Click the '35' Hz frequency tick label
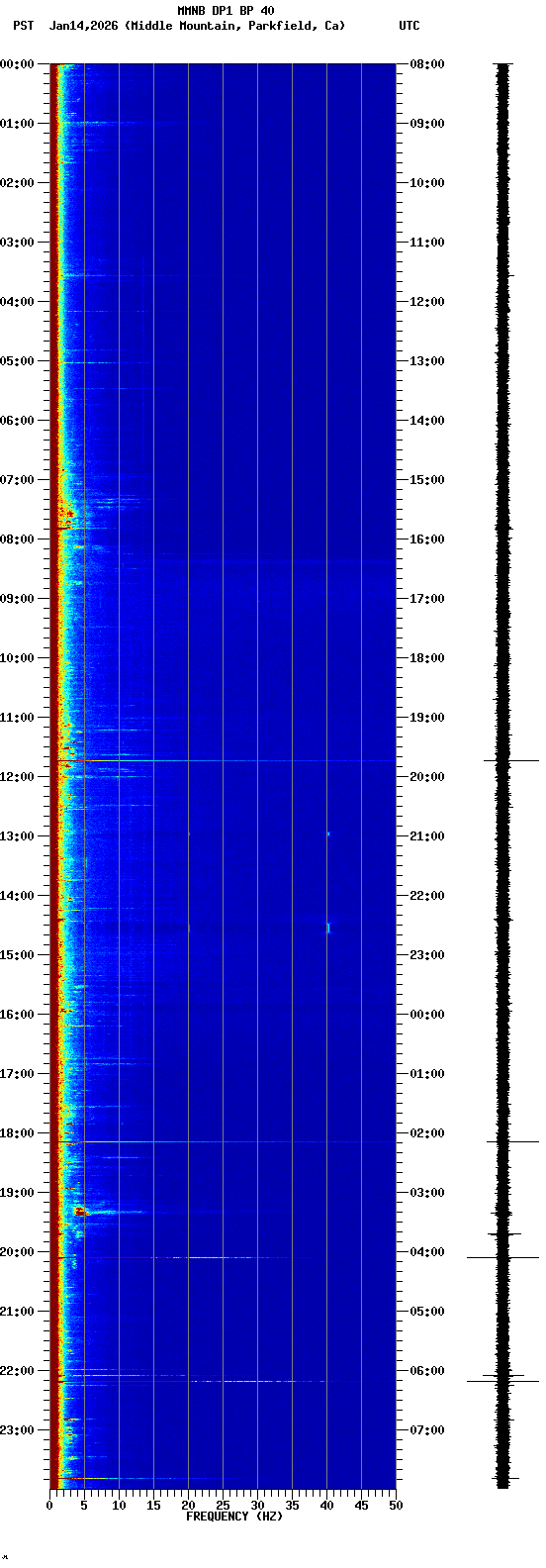The height and width of the screenshot is (1568, 546). point(292,1506)
